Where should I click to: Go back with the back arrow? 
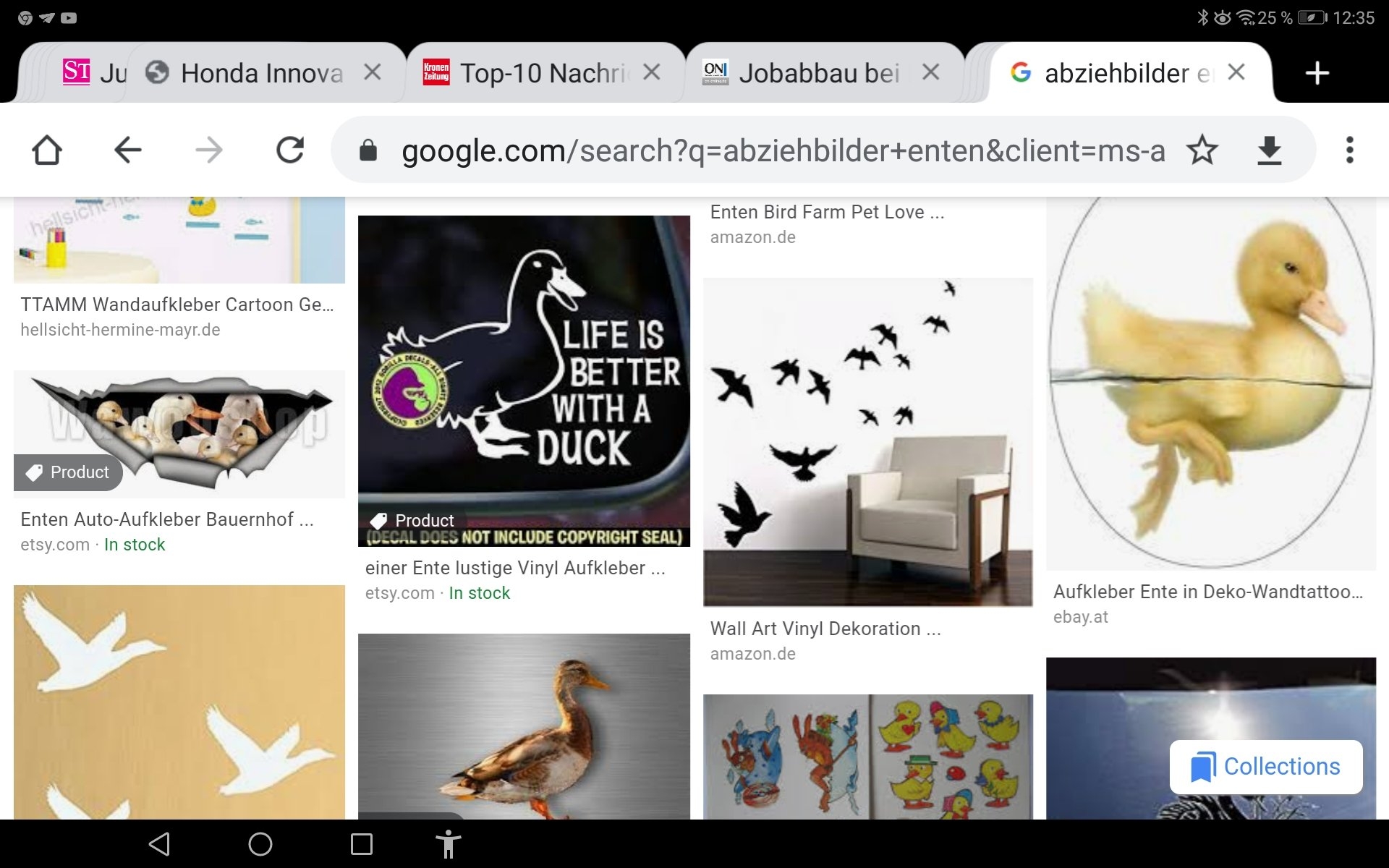128,150
